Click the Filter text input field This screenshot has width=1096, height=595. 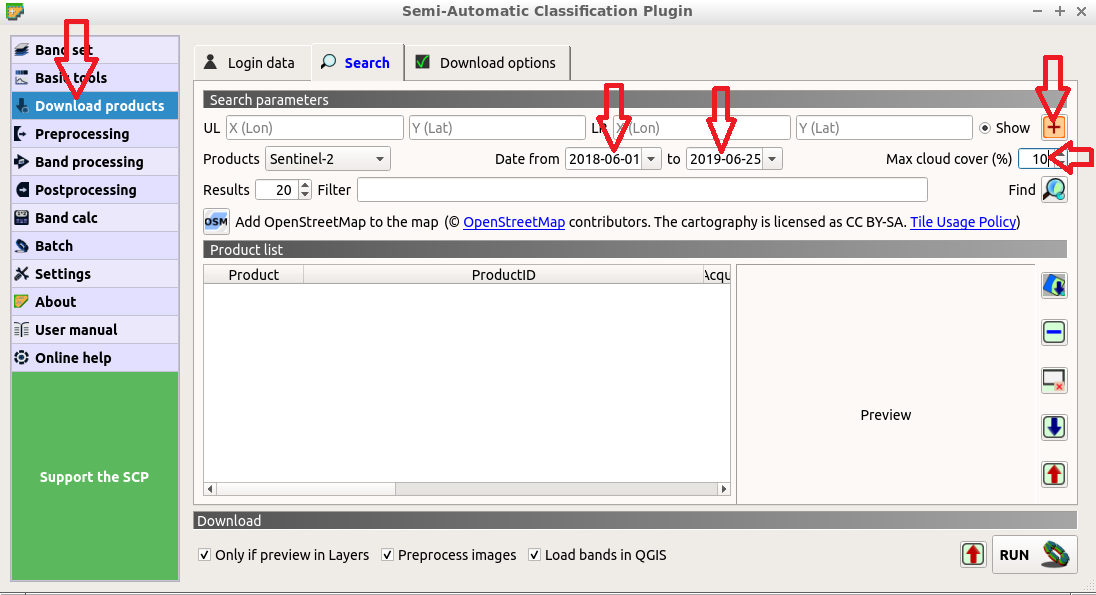[x=641, y=190]
